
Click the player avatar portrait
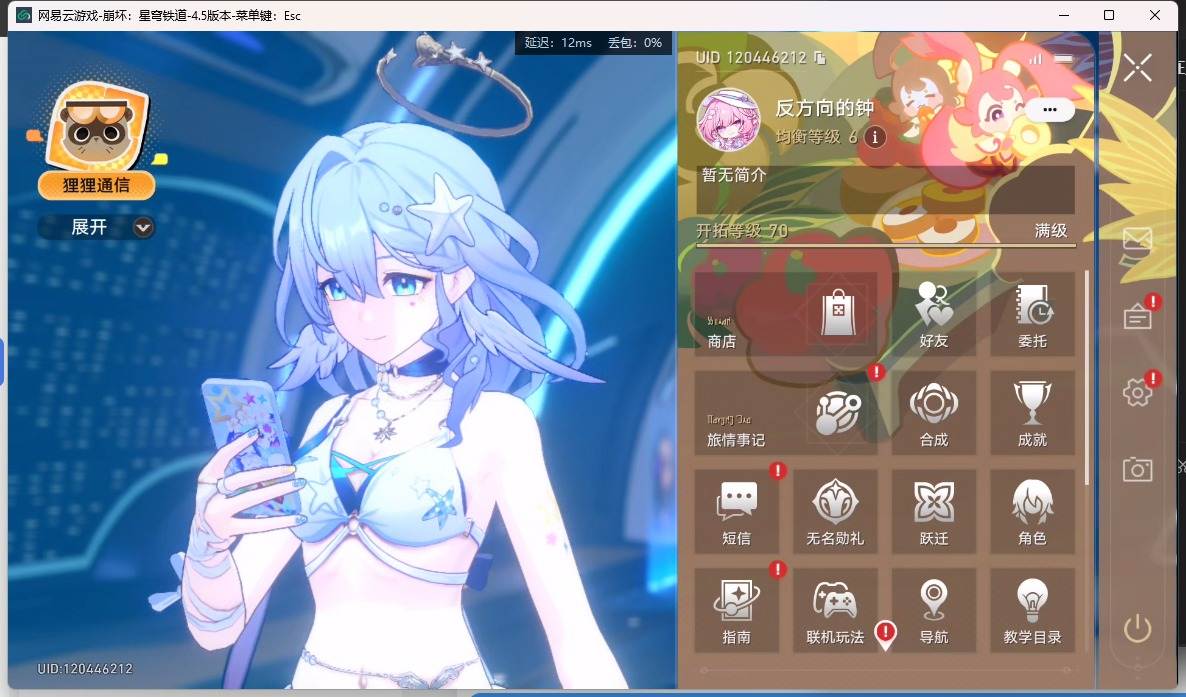point(728,120)
